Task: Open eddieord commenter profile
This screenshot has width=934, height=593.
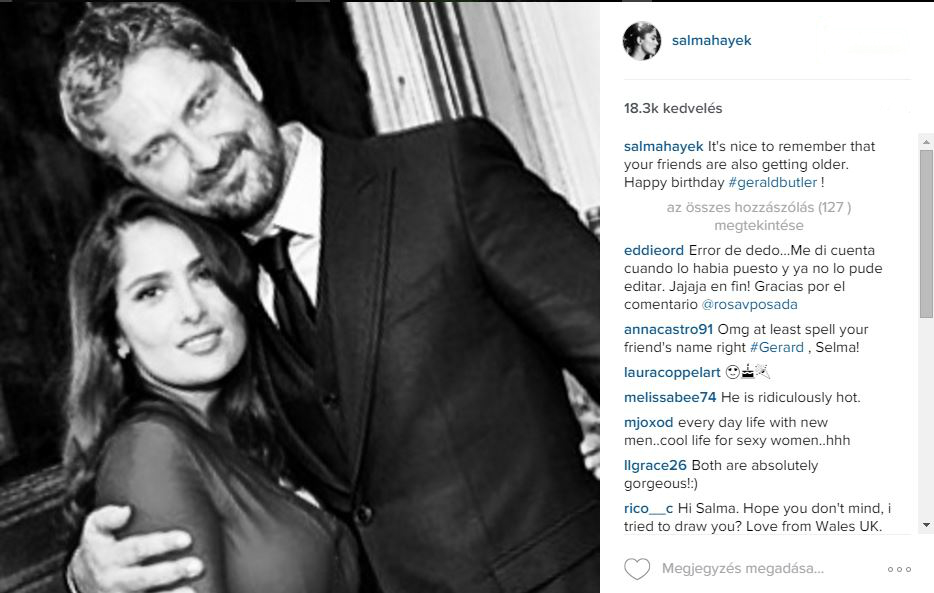Action: click(x=653, y=250)
